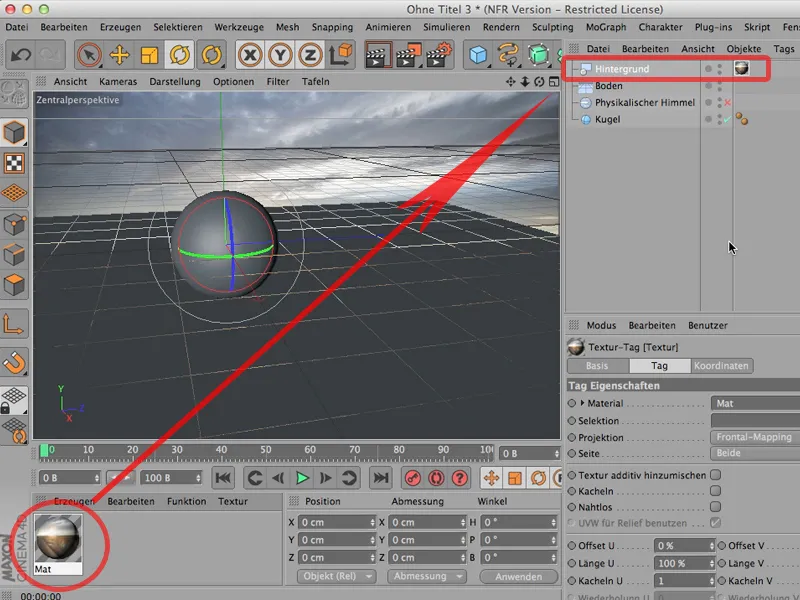Open the spline pen tools icon
This screenshot has width=800, height=600.
pos(508,55)
